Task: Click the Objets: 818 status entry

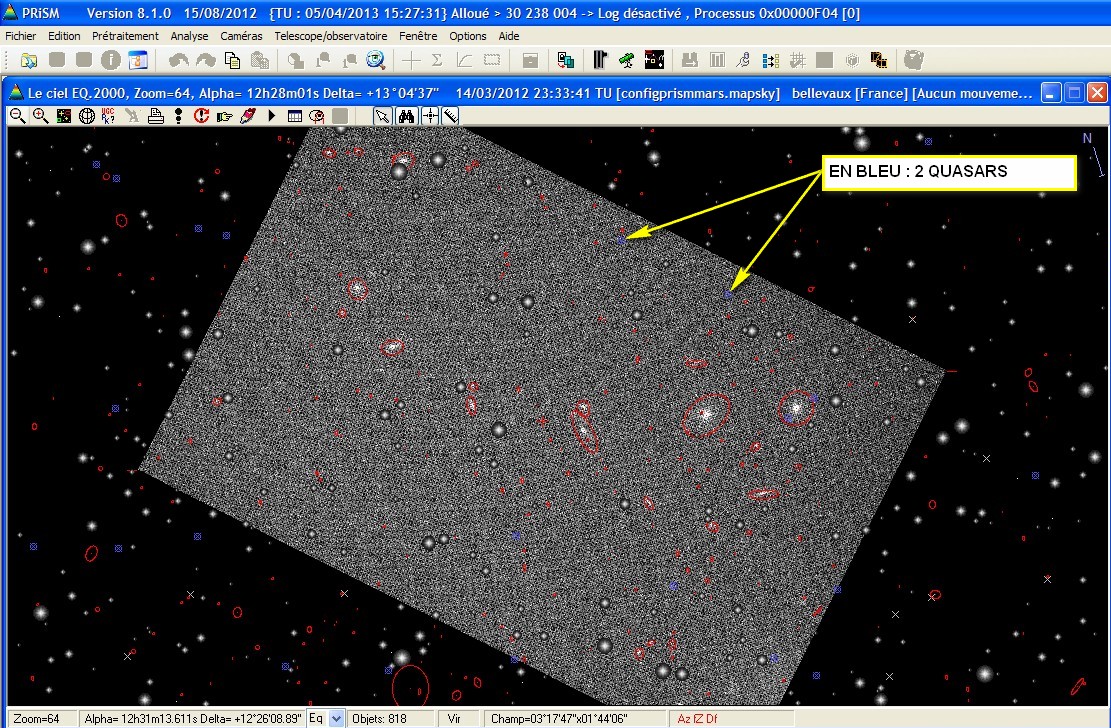Action: pos(390,719)
